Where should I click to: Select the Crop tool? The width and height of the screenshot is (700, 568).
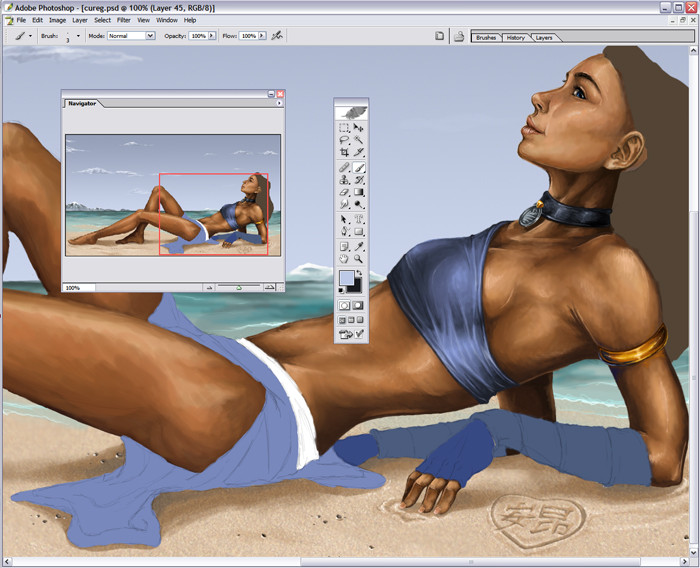point(344,152)
